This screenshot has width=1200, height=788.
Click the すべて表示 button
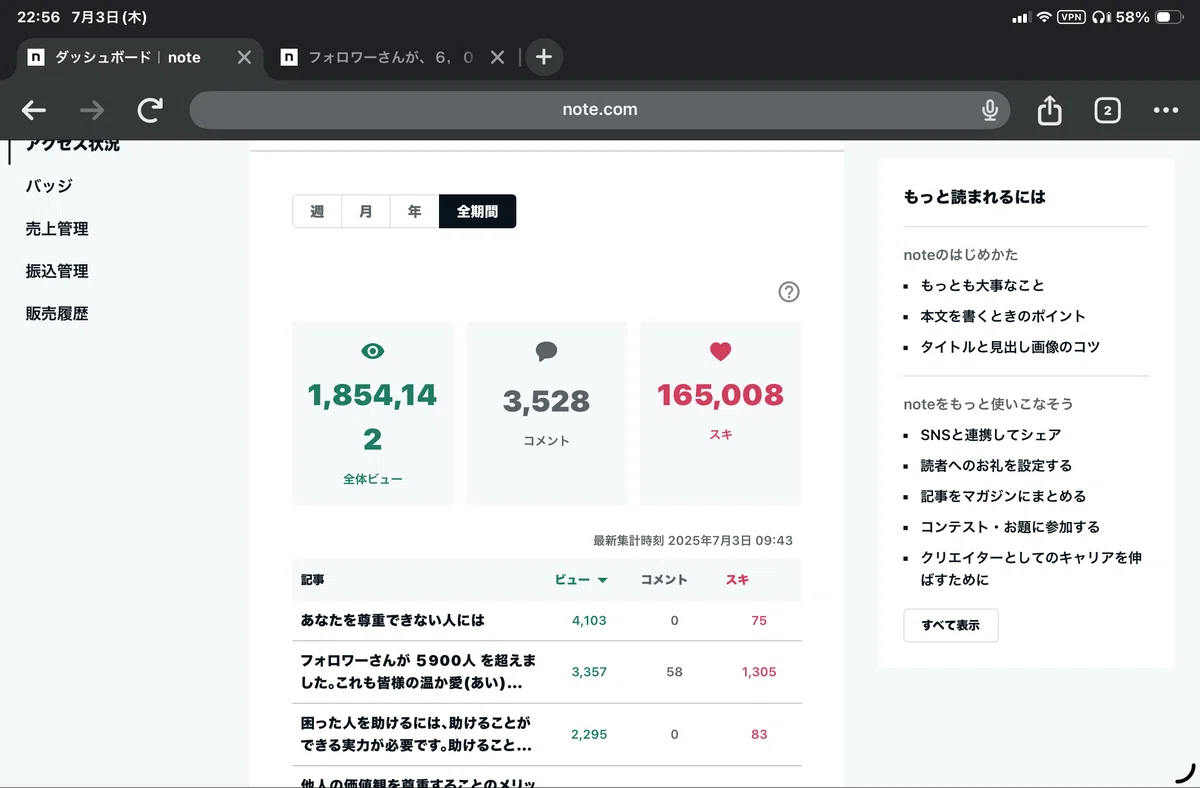coord(951,625)
